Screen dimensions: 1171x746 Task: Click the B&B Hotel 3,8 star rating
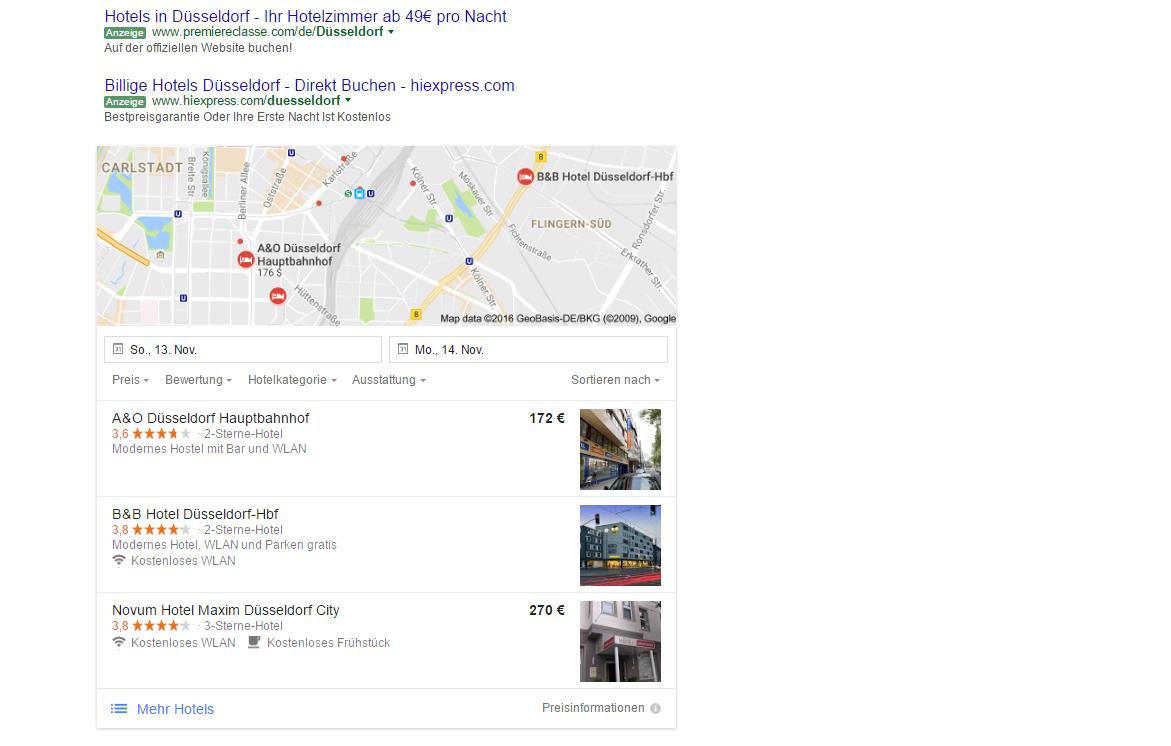tap(152, 530)
